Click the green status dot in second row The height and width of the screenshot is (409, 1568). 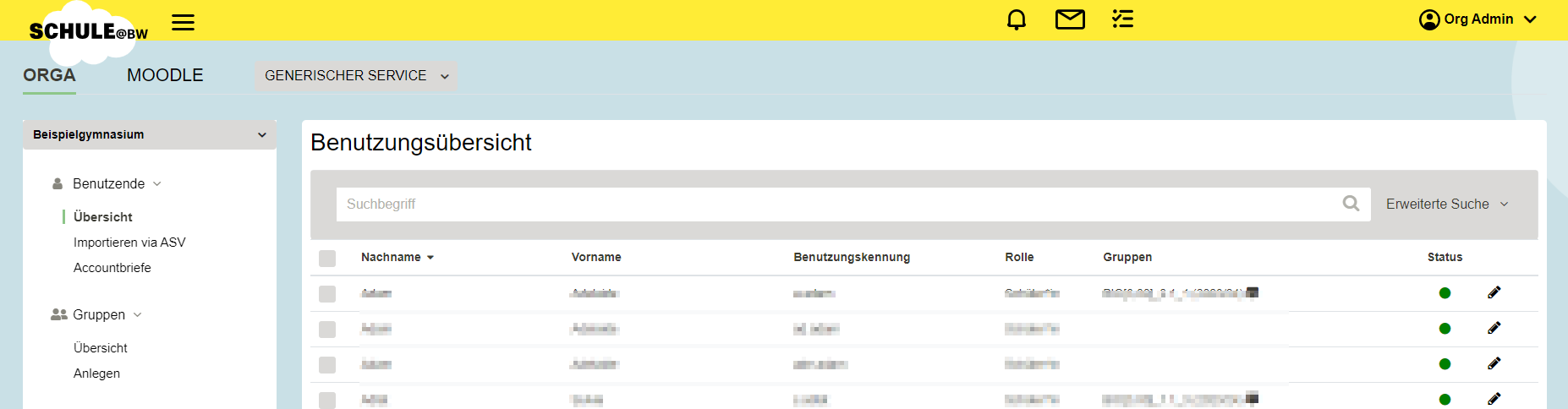pos(1445,329)
